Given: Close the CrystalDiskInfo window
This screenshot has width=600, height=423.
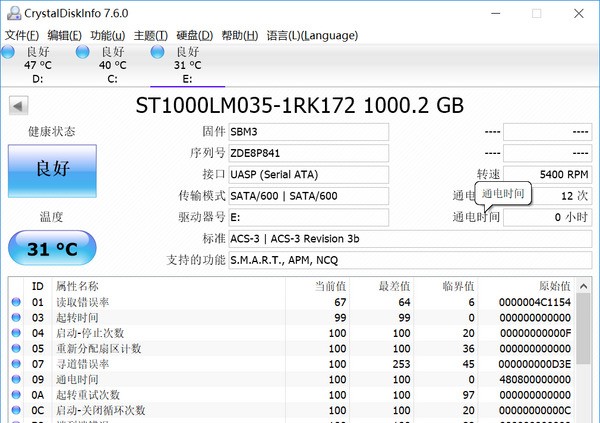Looking at the screenshot, I should (579, 13).
